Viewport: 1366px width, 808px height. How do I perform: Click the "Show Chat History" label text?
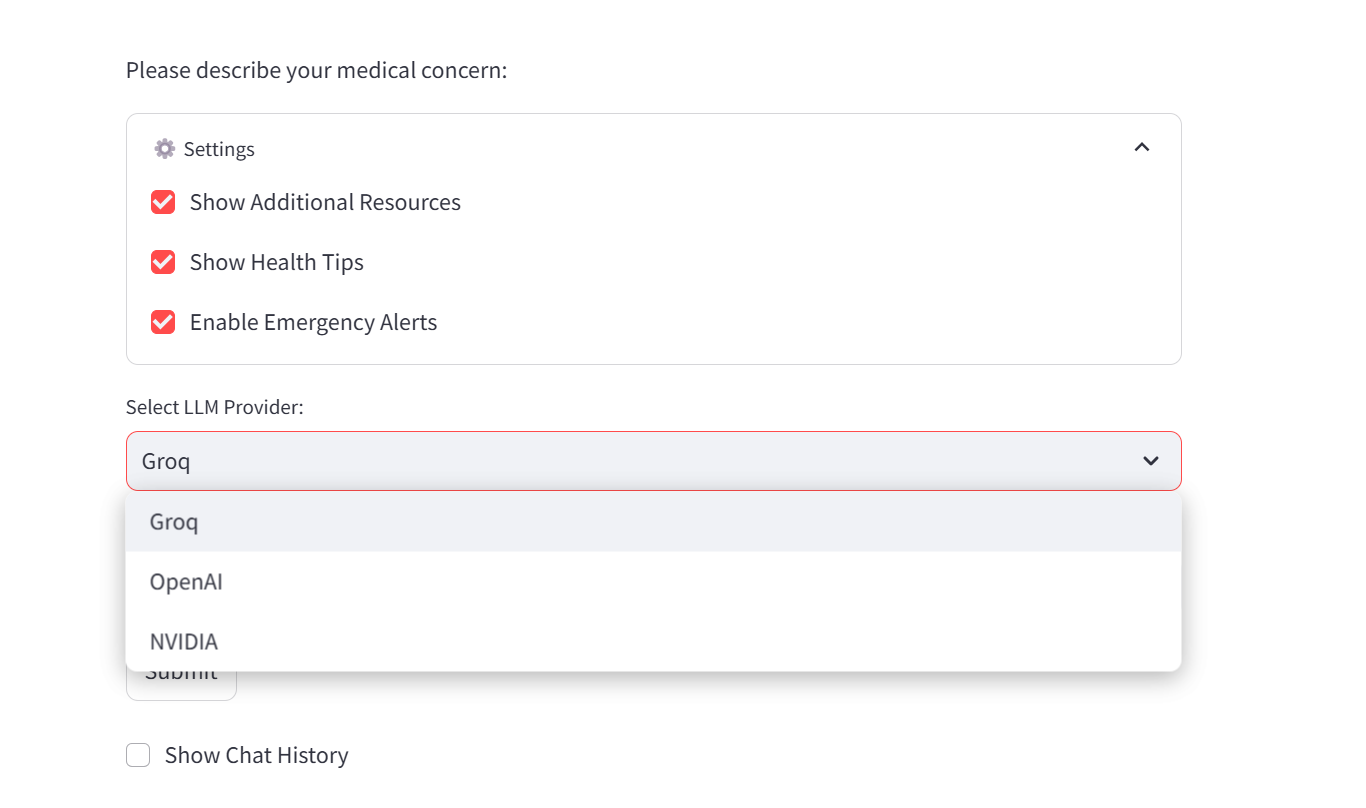[x=256, y=755]
